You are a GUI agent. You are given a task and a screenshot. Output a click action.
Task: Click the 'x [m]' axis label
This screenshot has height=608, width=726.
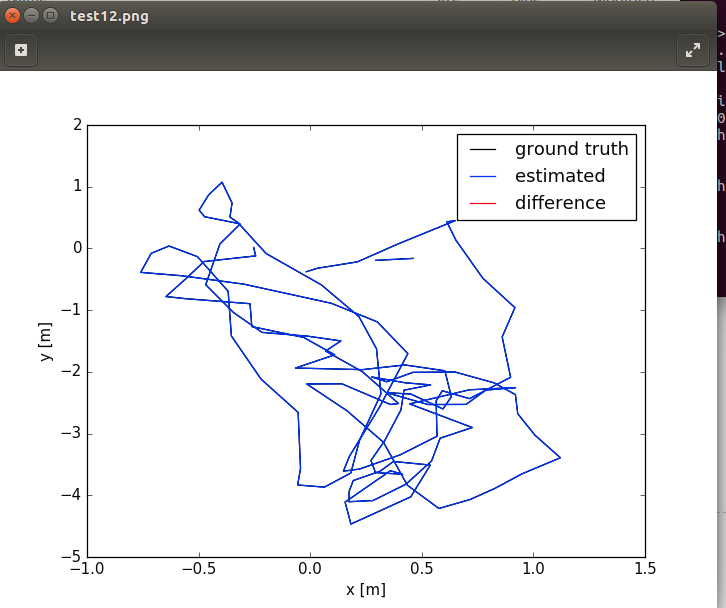click(365, 590)
